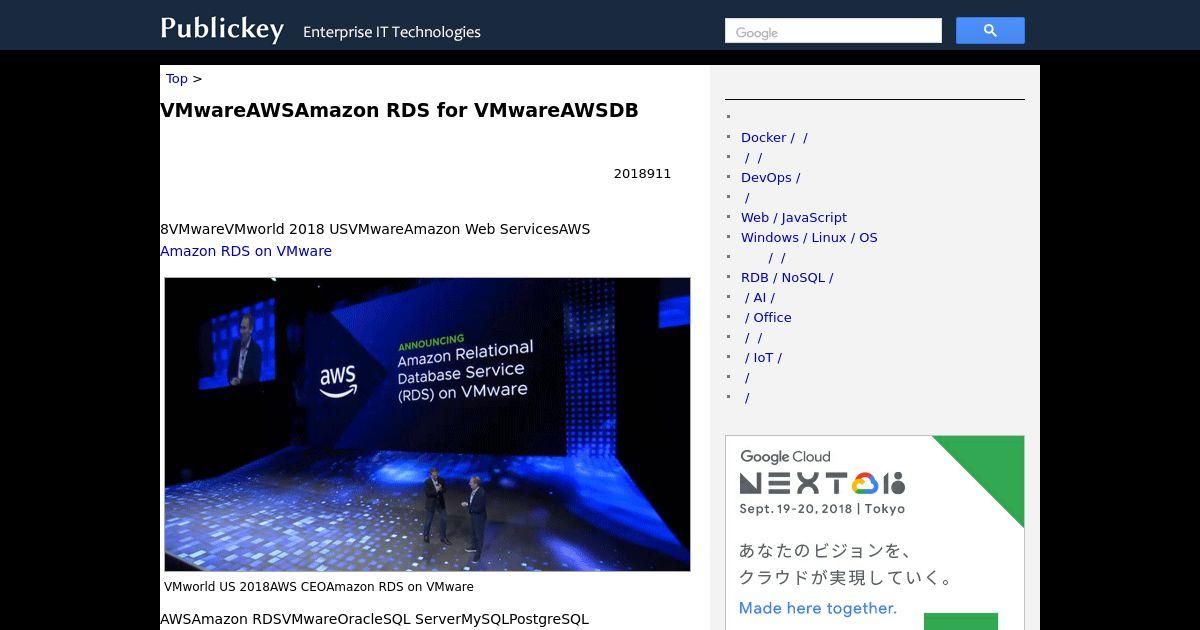
Task: Click the 2018911 date text
Action: [643, 173]
